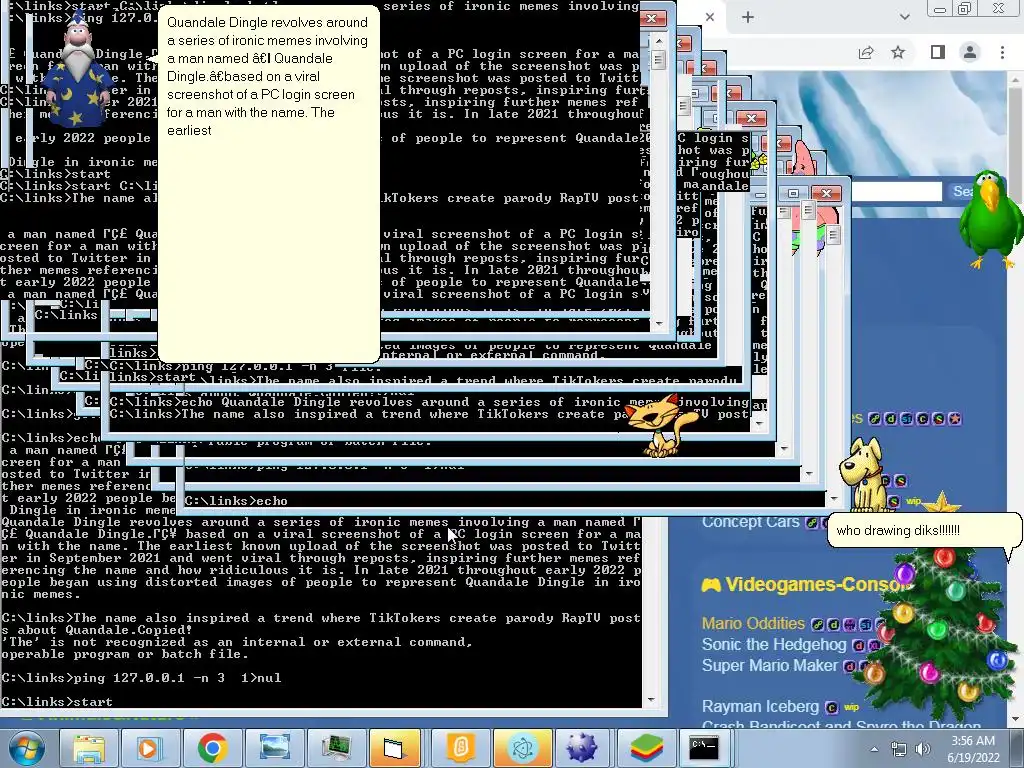Image resolution: width=1024 pixels, height=768 pixels.
Task: Click the orange cat assistant character
Action: click(x=660, y=424)
